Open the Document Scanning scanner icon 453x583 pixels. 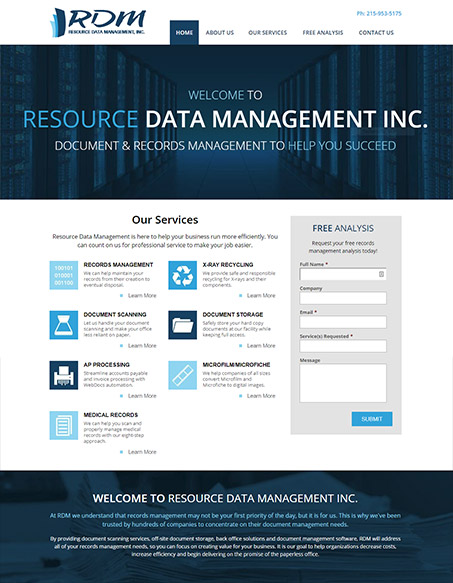(x=64, y=325)
